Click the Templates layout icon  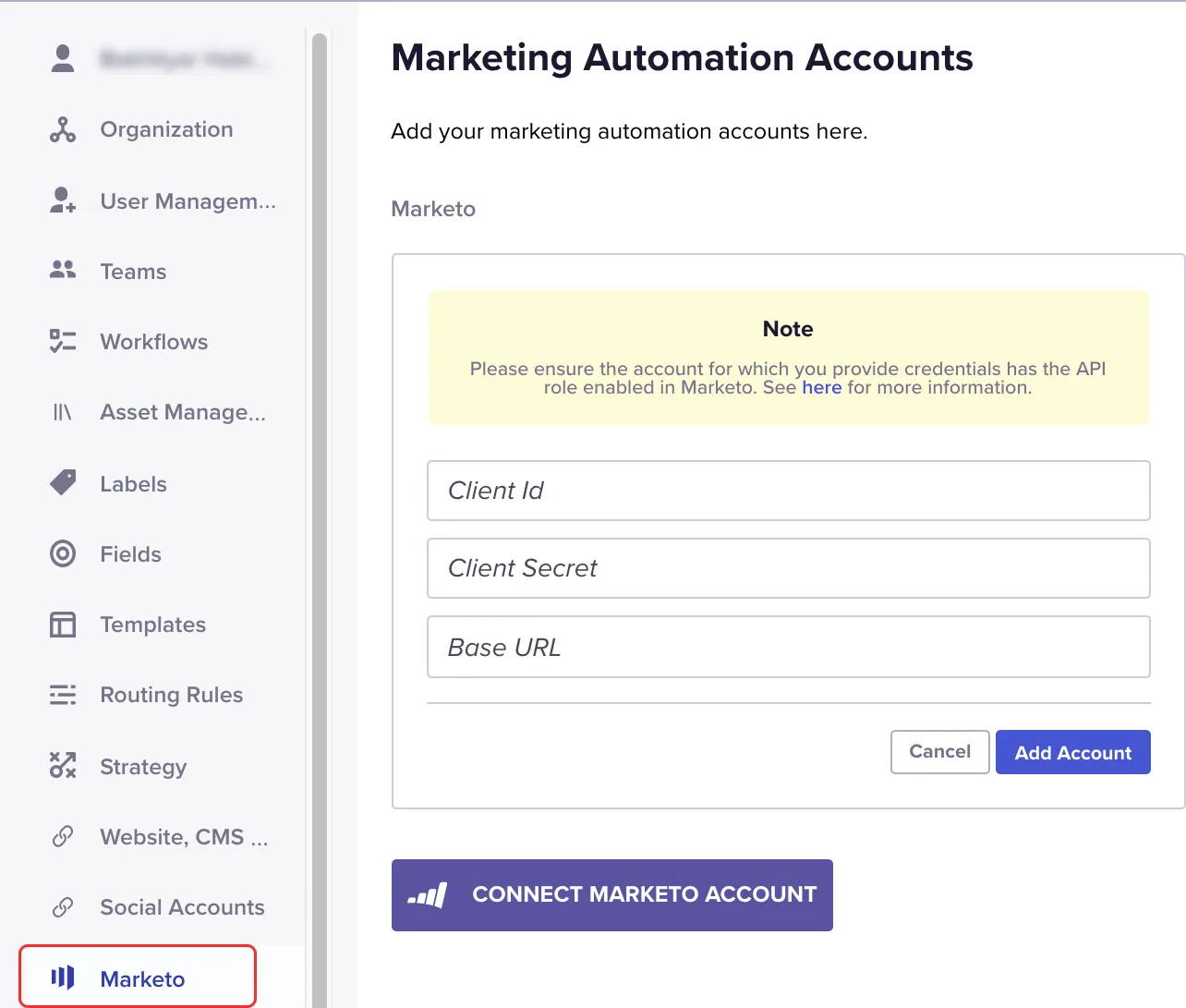pyautogui.click(x=63, y=625)
